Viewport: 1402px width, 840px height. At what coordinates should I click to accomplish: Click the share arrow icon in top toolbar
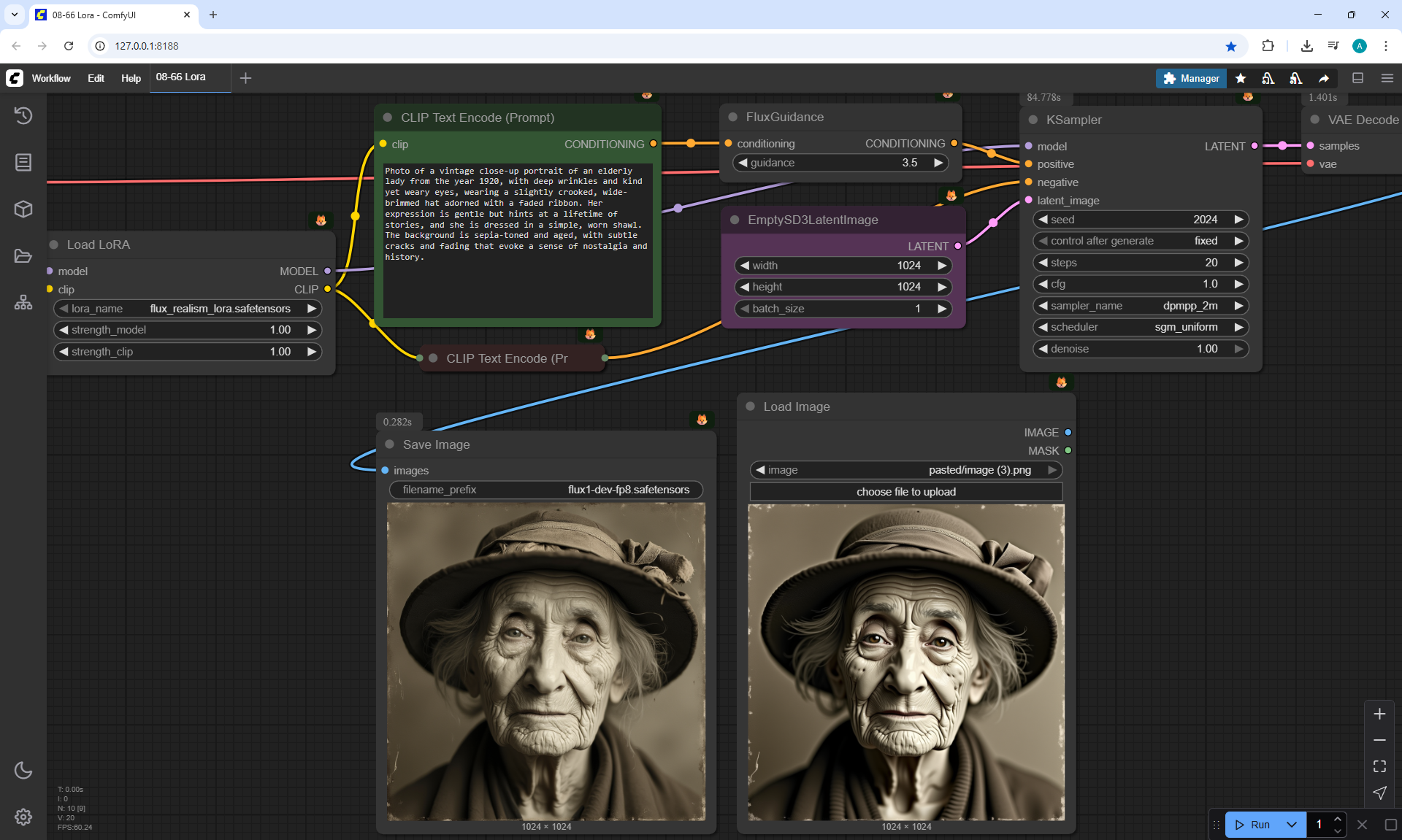coord(1324,78)
